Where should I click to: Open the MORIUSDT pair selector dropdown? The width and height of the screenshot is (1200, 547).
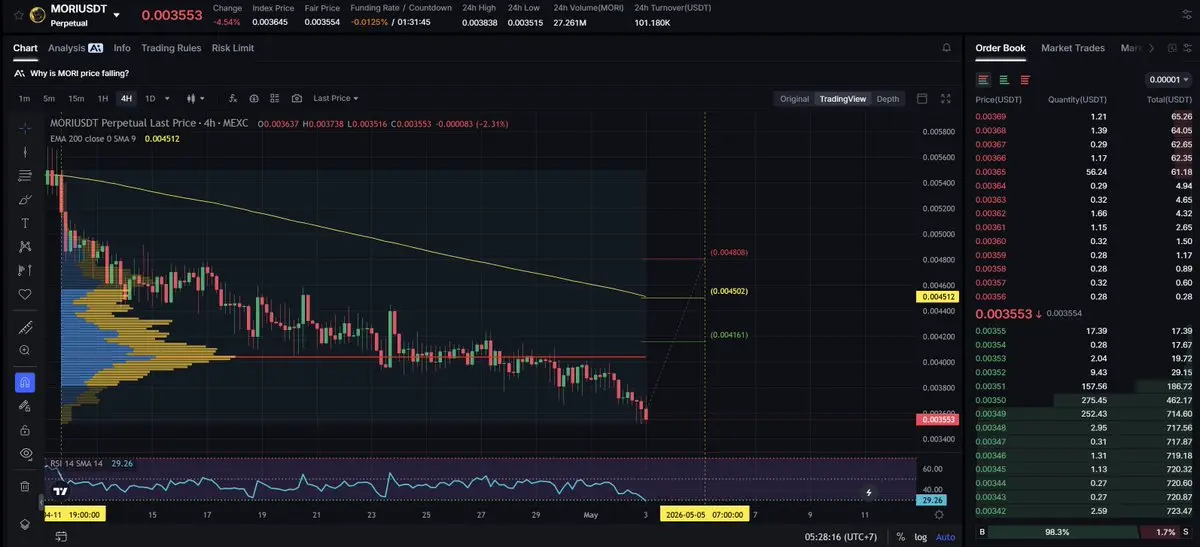[117, 16]
